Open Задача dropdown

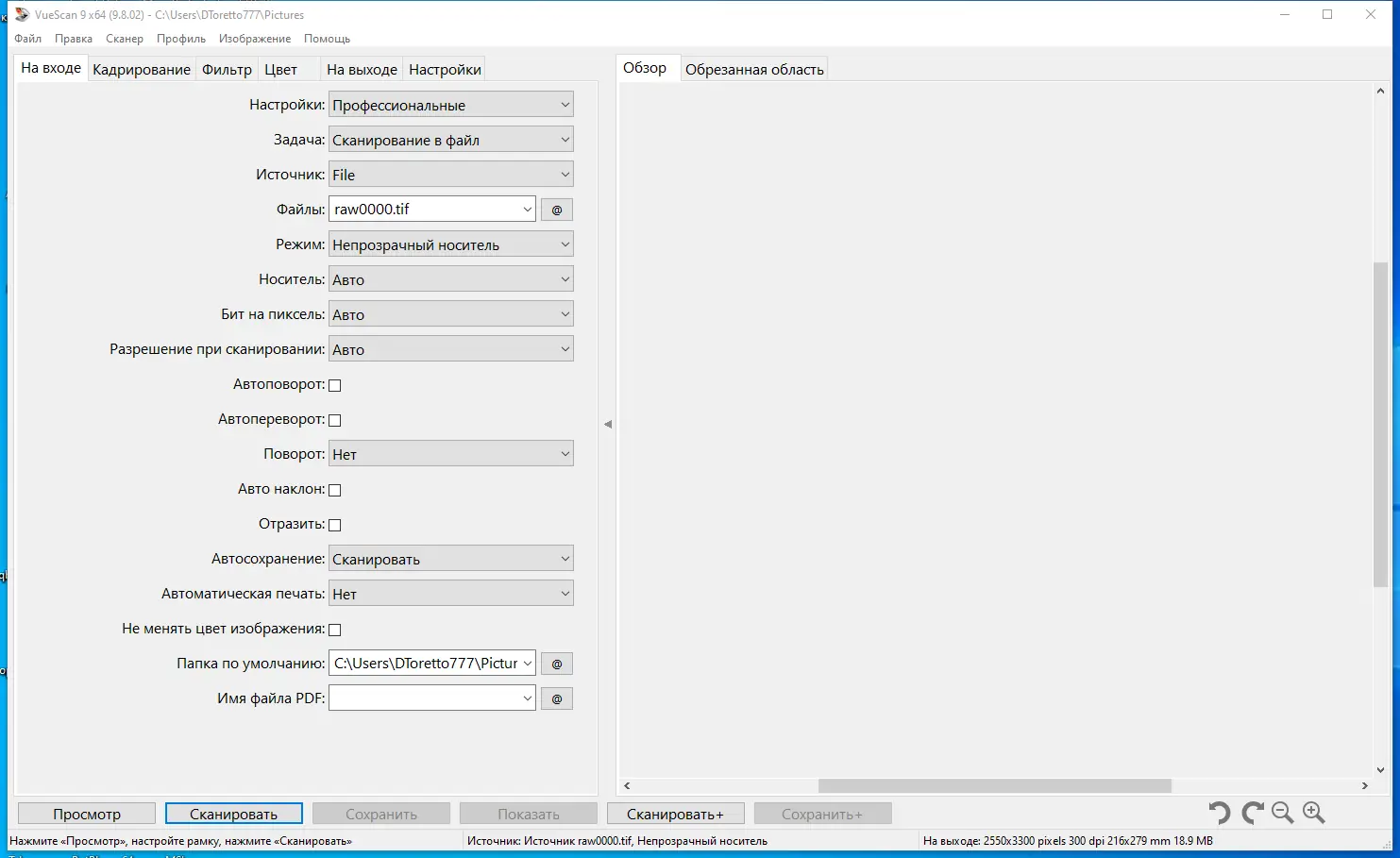click(x=451, y=140)
